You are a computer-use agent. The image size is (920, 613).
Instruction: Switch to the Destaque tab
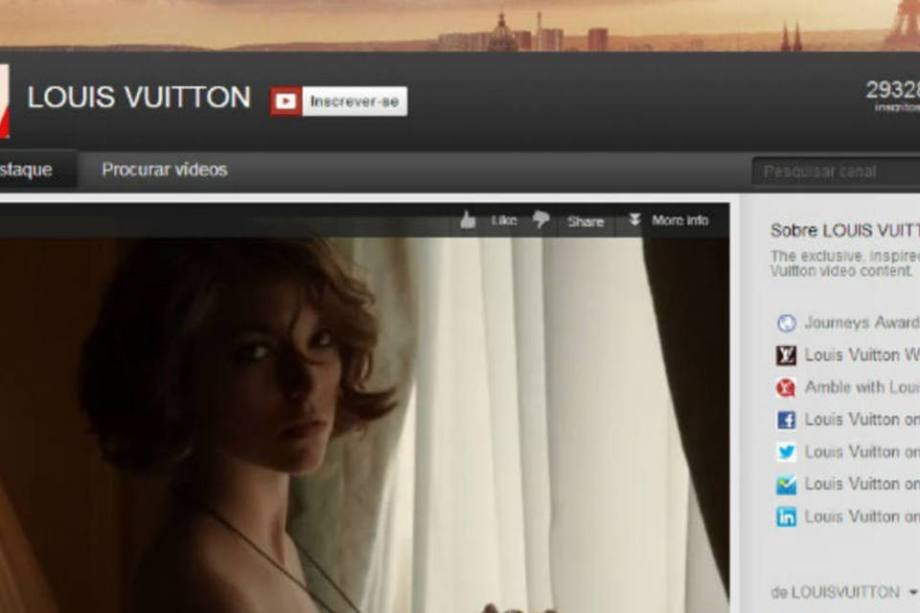point(28,170)
